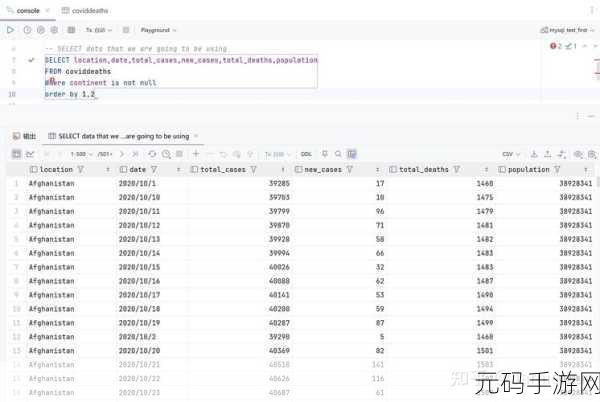This screenshot has width=600, height=402.
Task: Select date cell 2020/10/15
Action: (139, 267)
